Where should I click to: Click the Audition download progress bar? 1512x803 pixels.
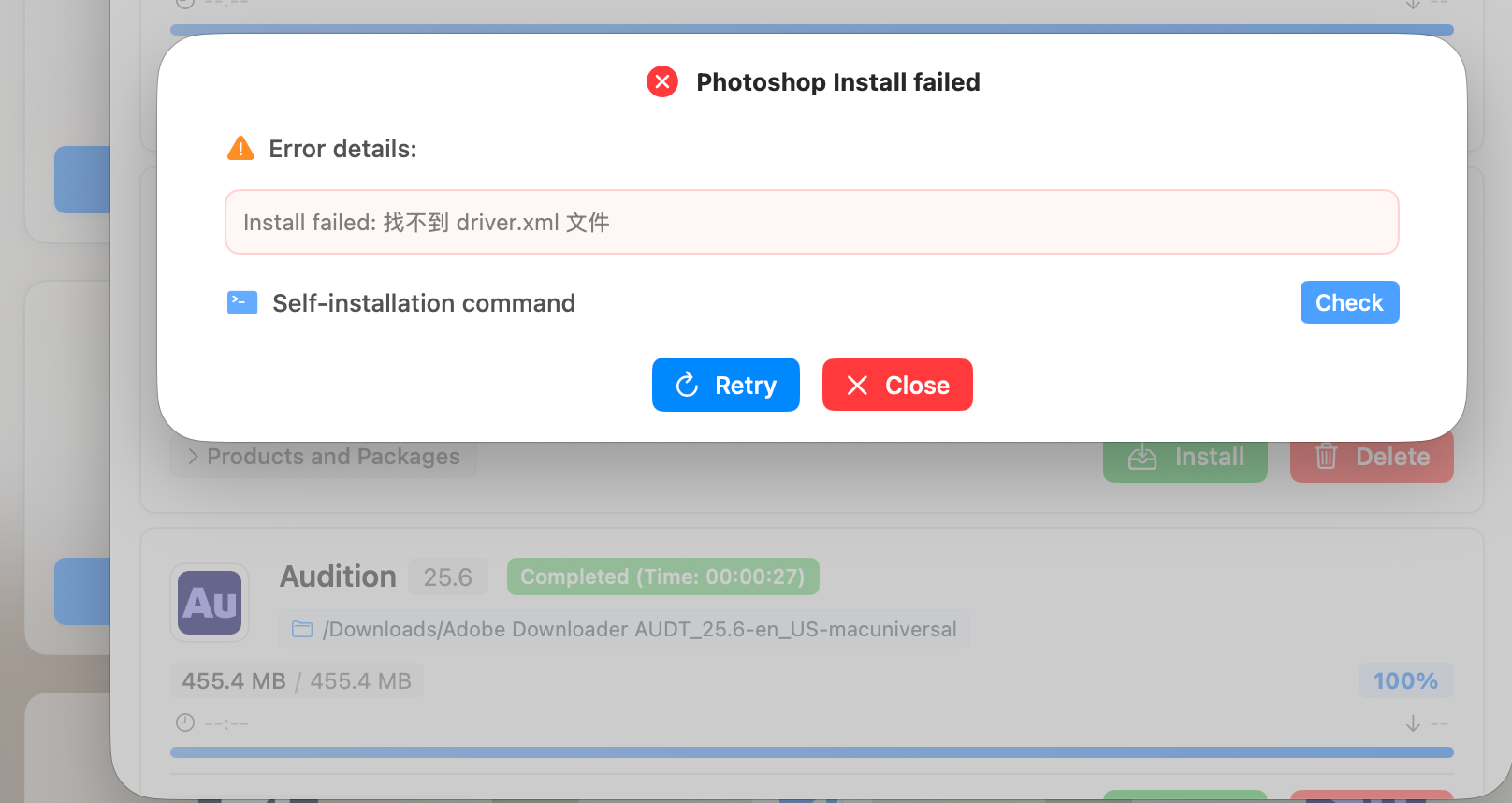[811, 752]
